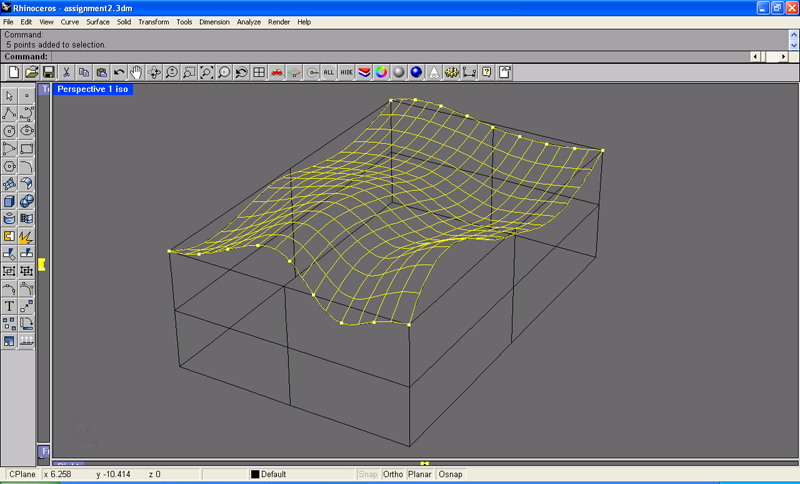Screen dimensions: 800x484
Task: Click the spotlight icon
Action: click(434, 72)
